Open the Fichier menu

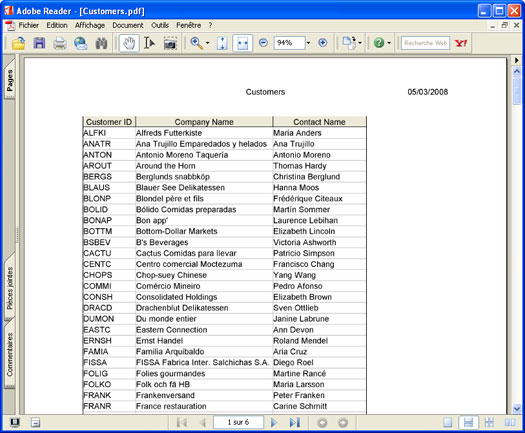pos(28,25)
